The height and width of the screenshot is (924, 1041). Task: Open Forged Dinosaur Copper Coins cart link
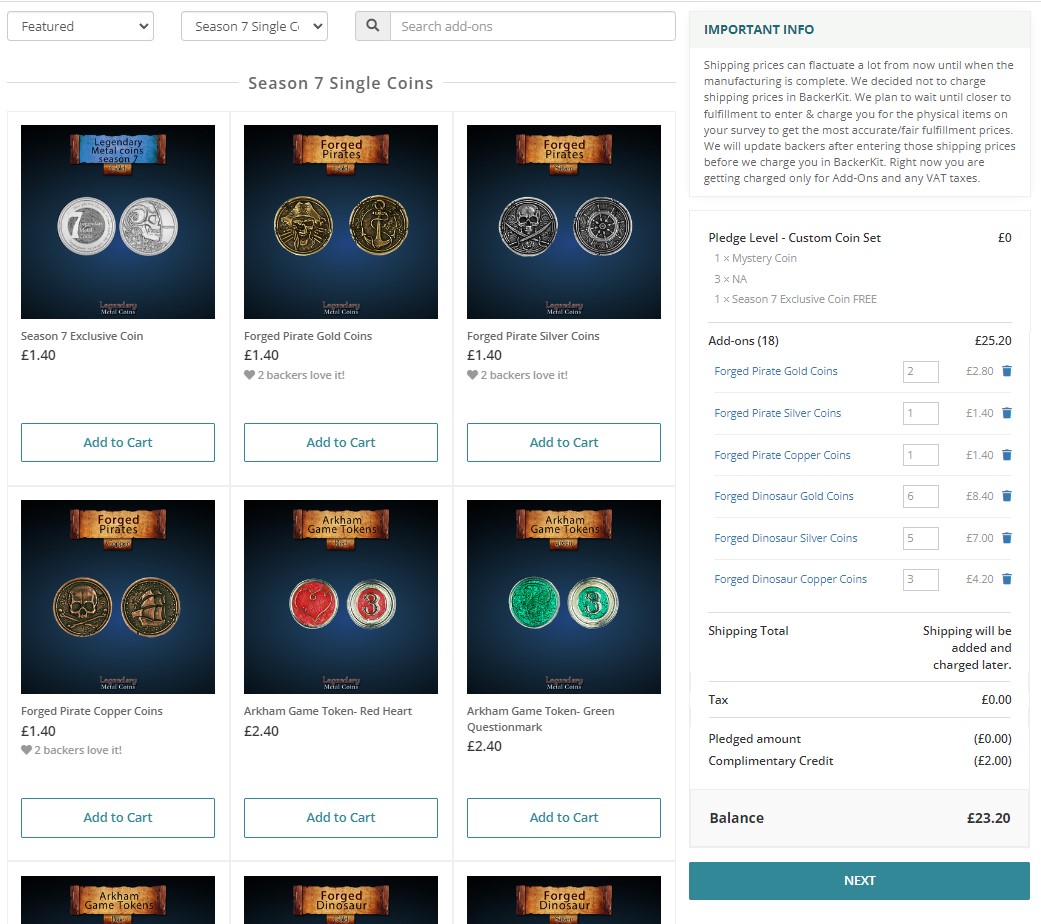point(790,579)
